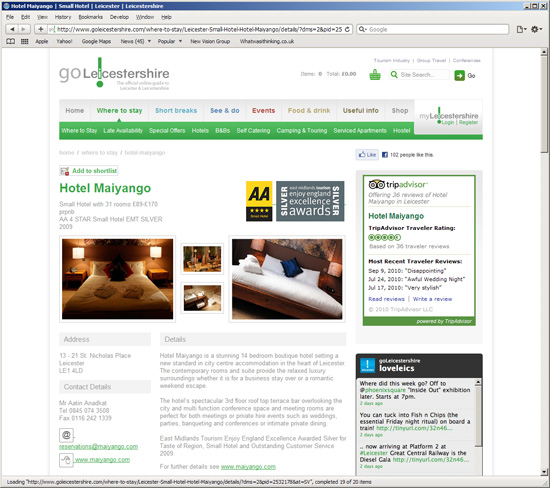Screen dimensions: 550x488
Task: Open the History menu
Action: pyautogui.click(x=63, y=17)
